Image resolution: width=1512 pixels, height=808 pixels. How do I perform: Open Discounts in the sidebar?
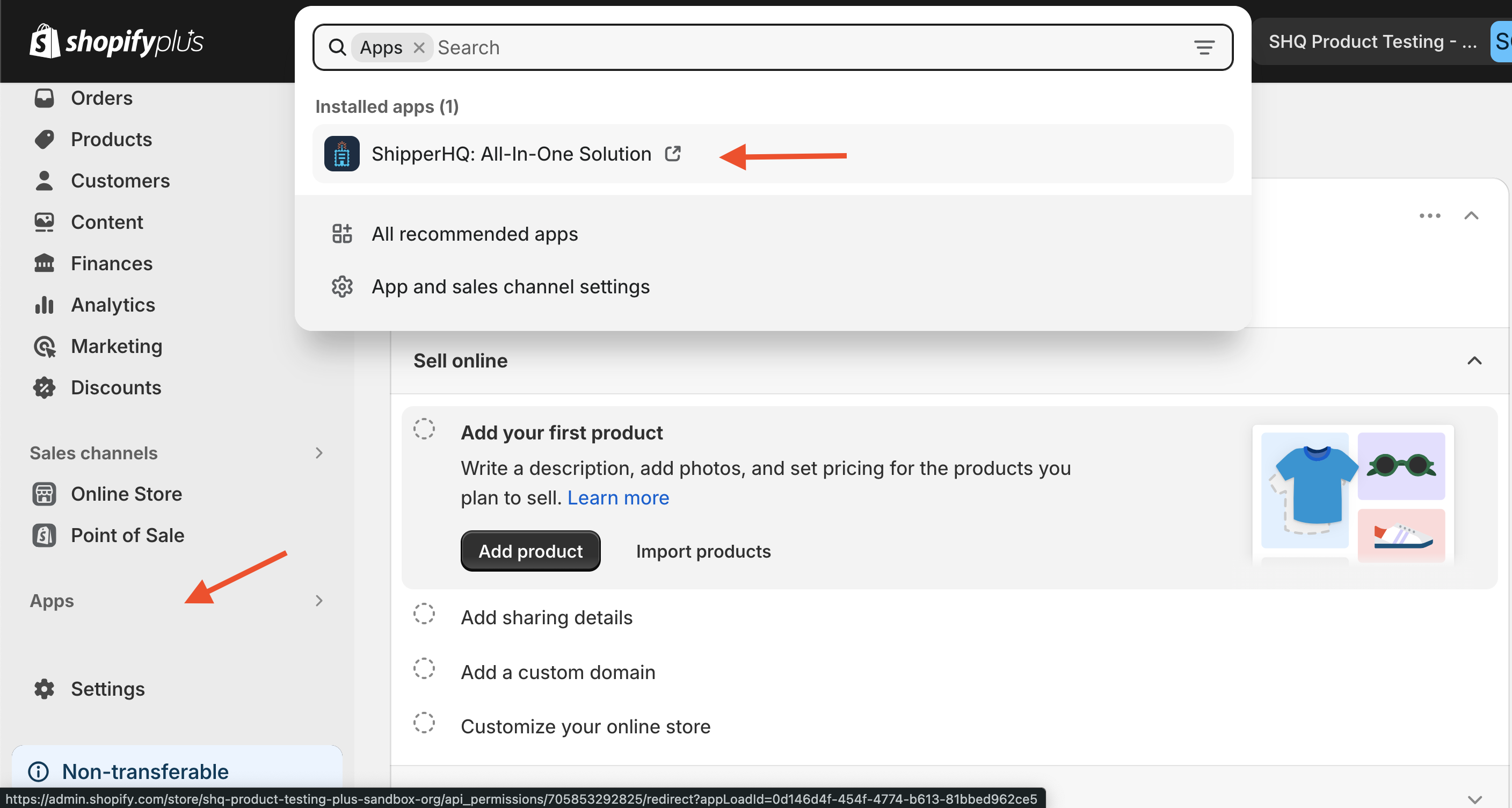[115, 387]
